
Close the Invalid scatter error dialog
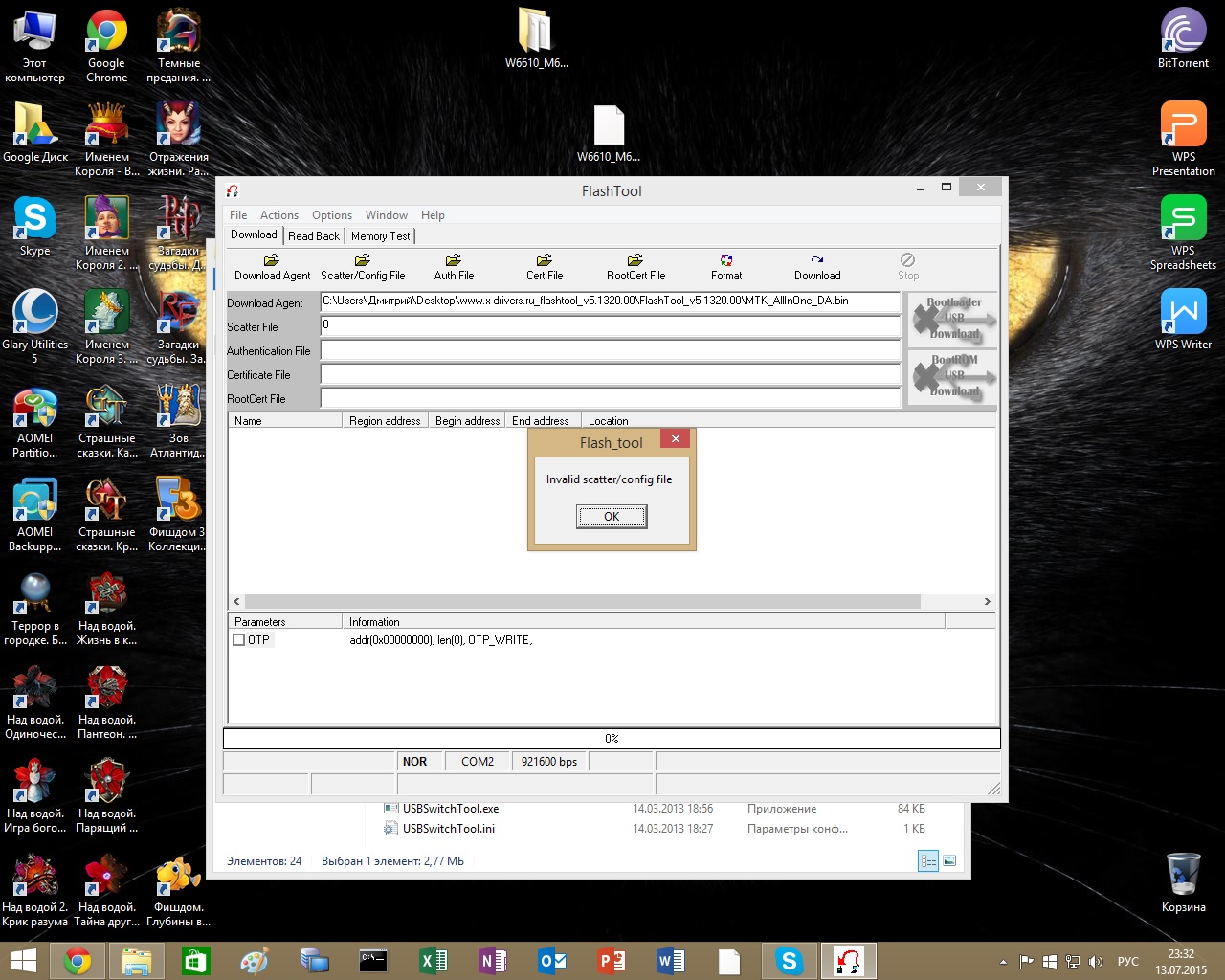(x=675, y=439)
